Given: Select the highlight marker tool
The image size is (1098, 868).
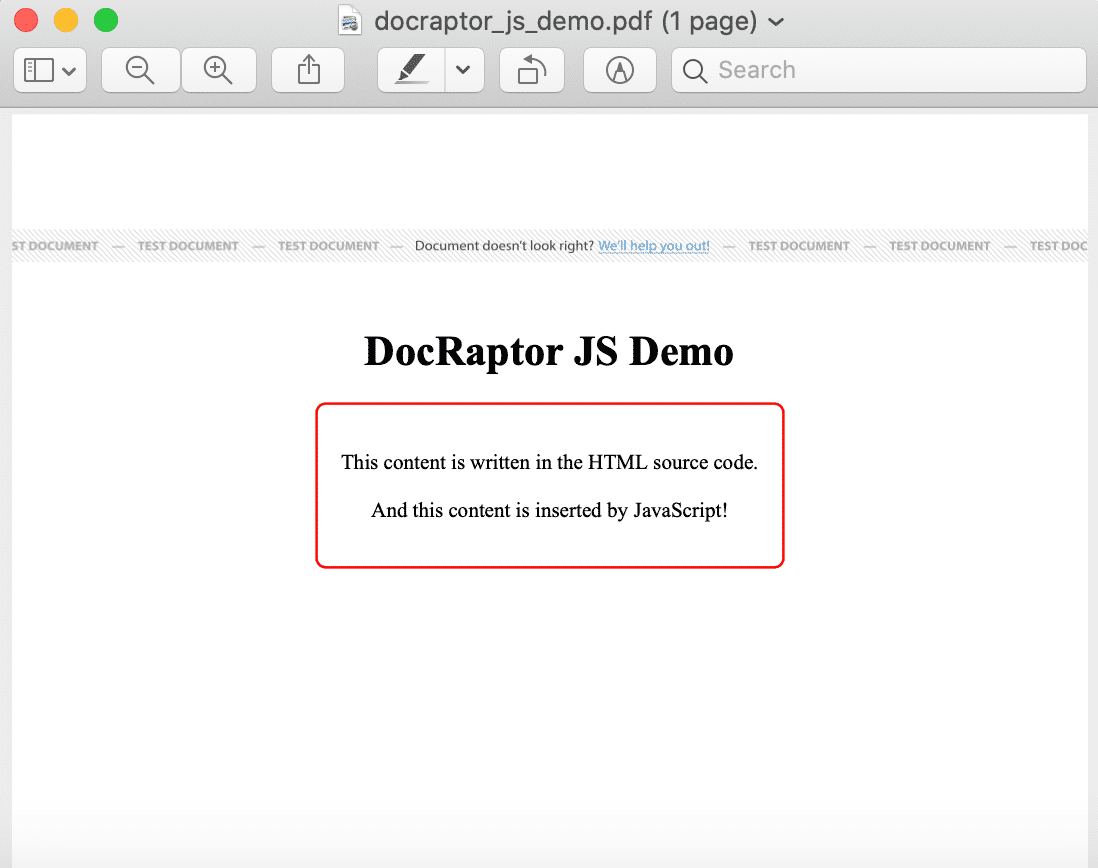Looking at the screenshot, I should click(410, 70).
